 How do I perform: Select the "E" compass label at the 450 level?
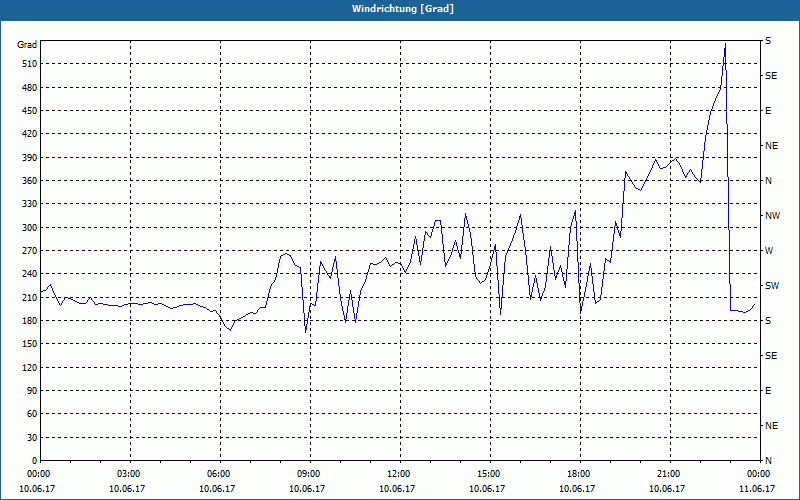[768, 111]
